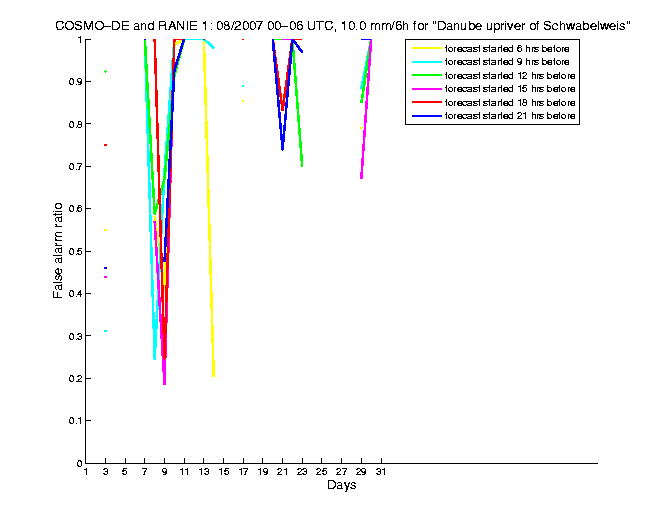Image resolution: width=660 pixels, height=520 pixels.
Task: Click x-axis tick label 3
Action: pos(105,472)
